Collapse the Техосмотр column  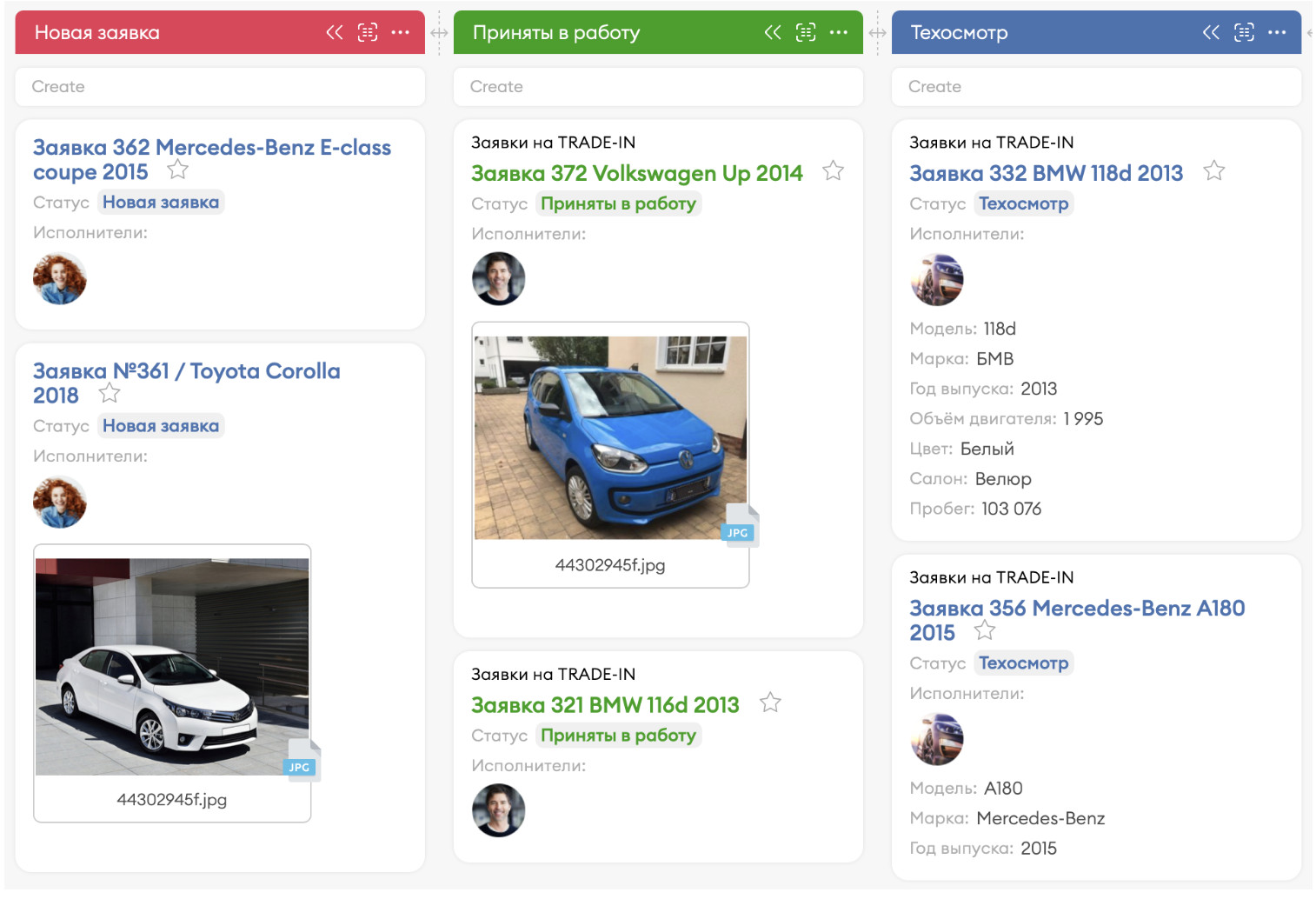click(1211, 33)
